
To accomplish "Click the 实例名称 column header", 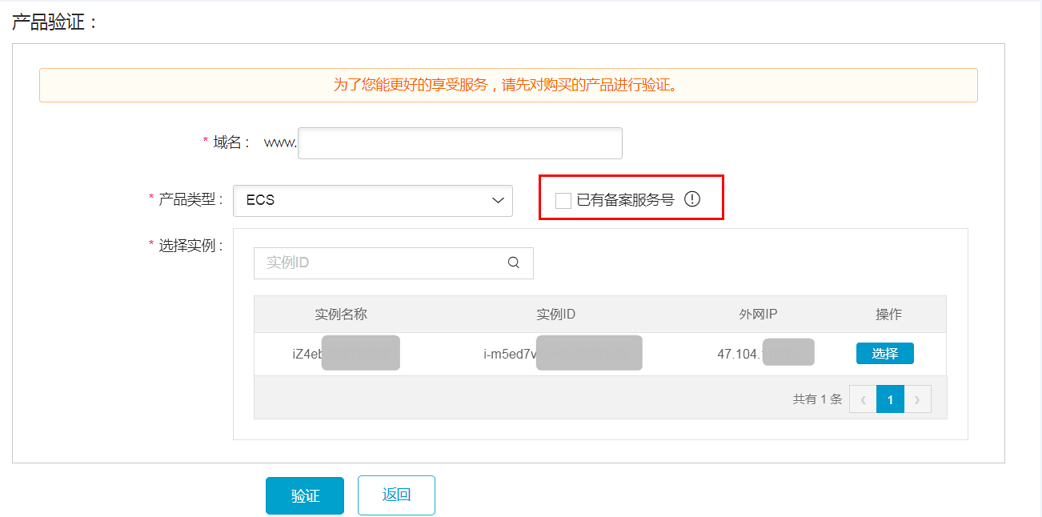I will 341,314.
